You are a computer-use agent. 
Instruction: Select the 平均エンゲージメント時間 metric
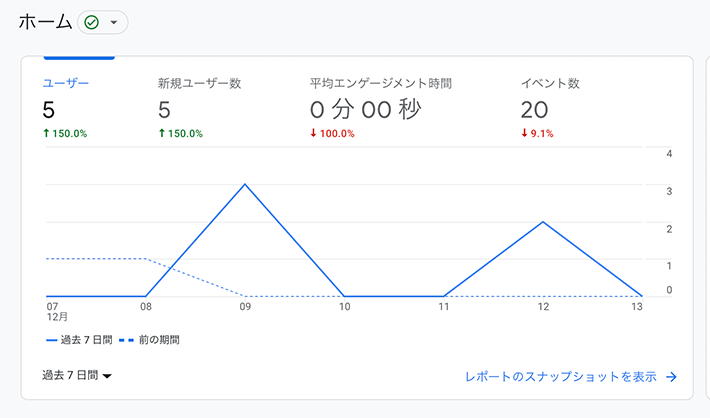(381, 83)
